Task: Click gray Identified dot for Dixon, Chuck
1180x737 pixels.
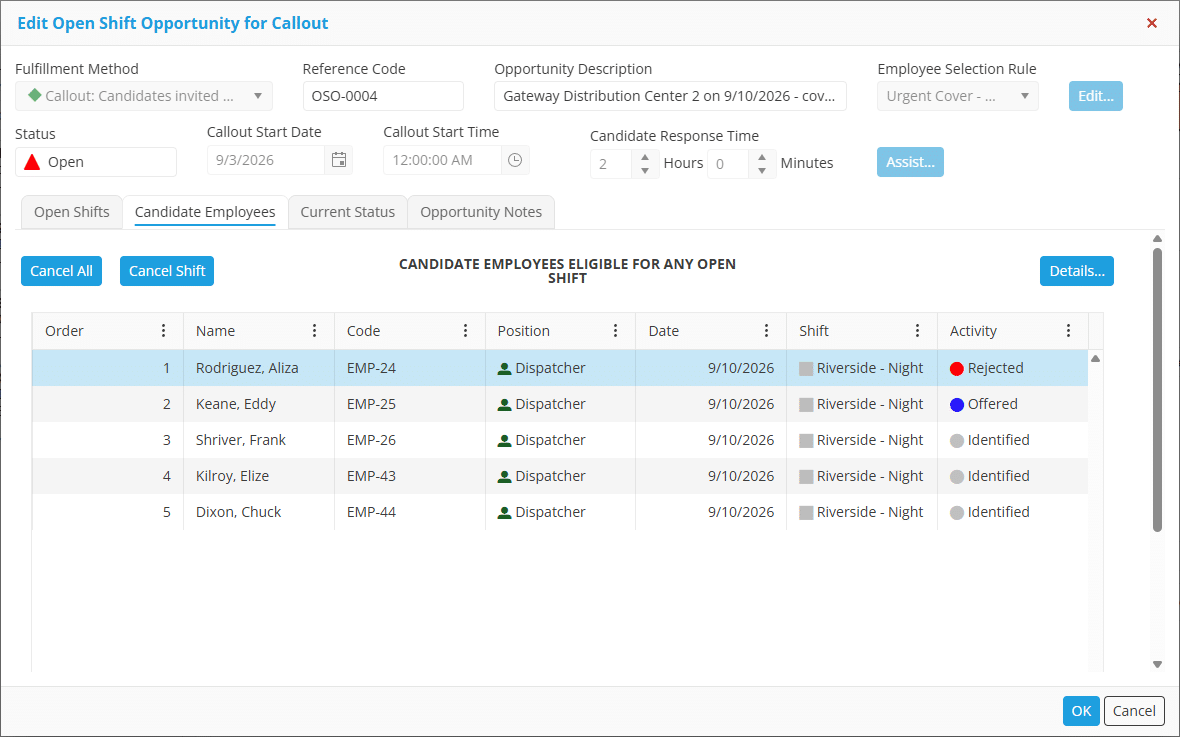Action: click(x=956, y=513)
